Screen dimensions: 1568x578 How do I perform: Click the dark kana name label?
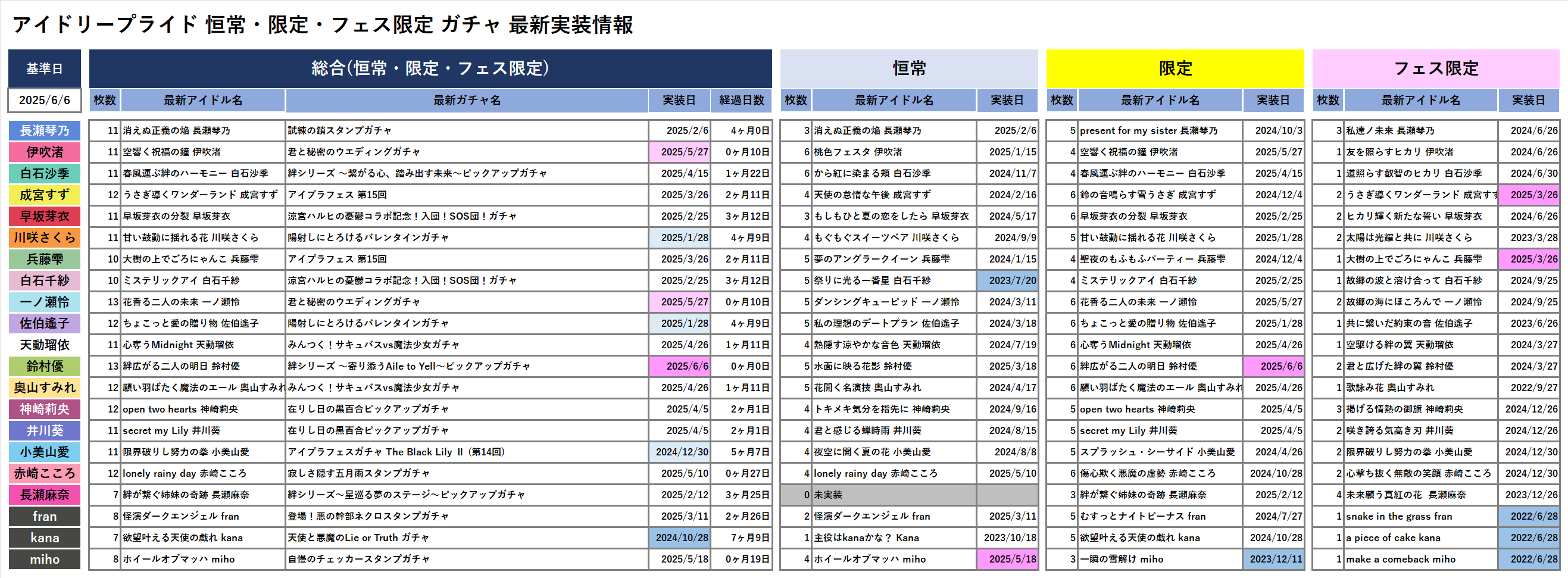click(45, 538)
